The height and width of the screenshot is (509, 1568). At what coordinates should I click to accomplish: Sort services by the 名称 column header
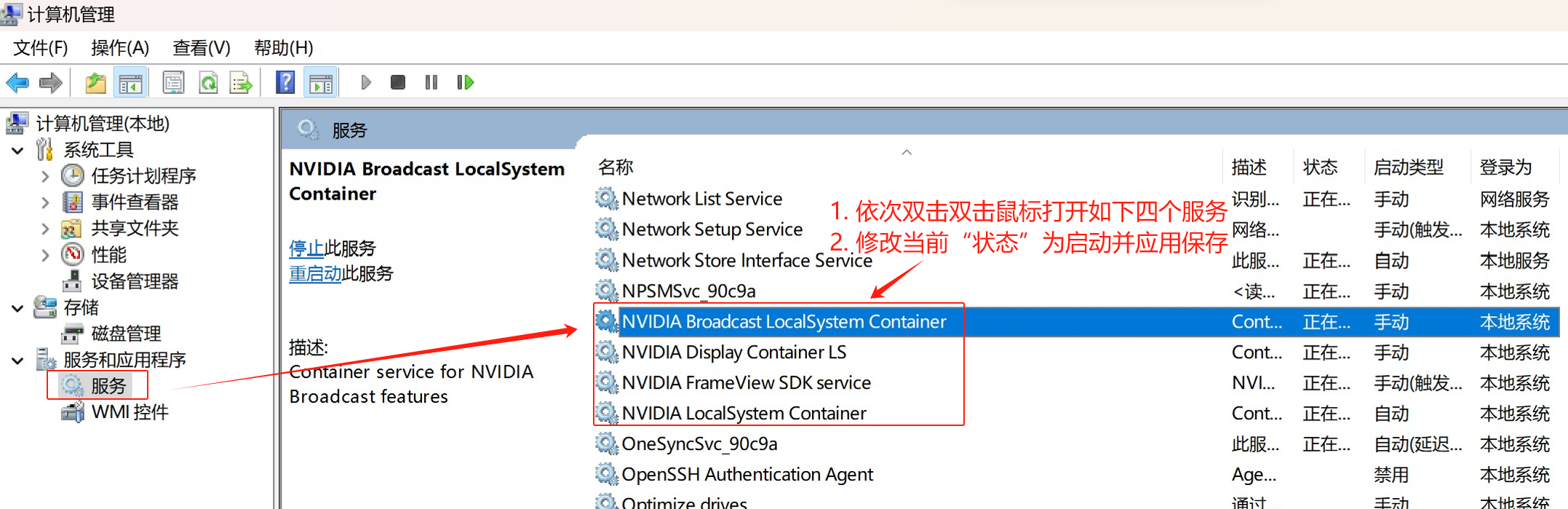616,167
